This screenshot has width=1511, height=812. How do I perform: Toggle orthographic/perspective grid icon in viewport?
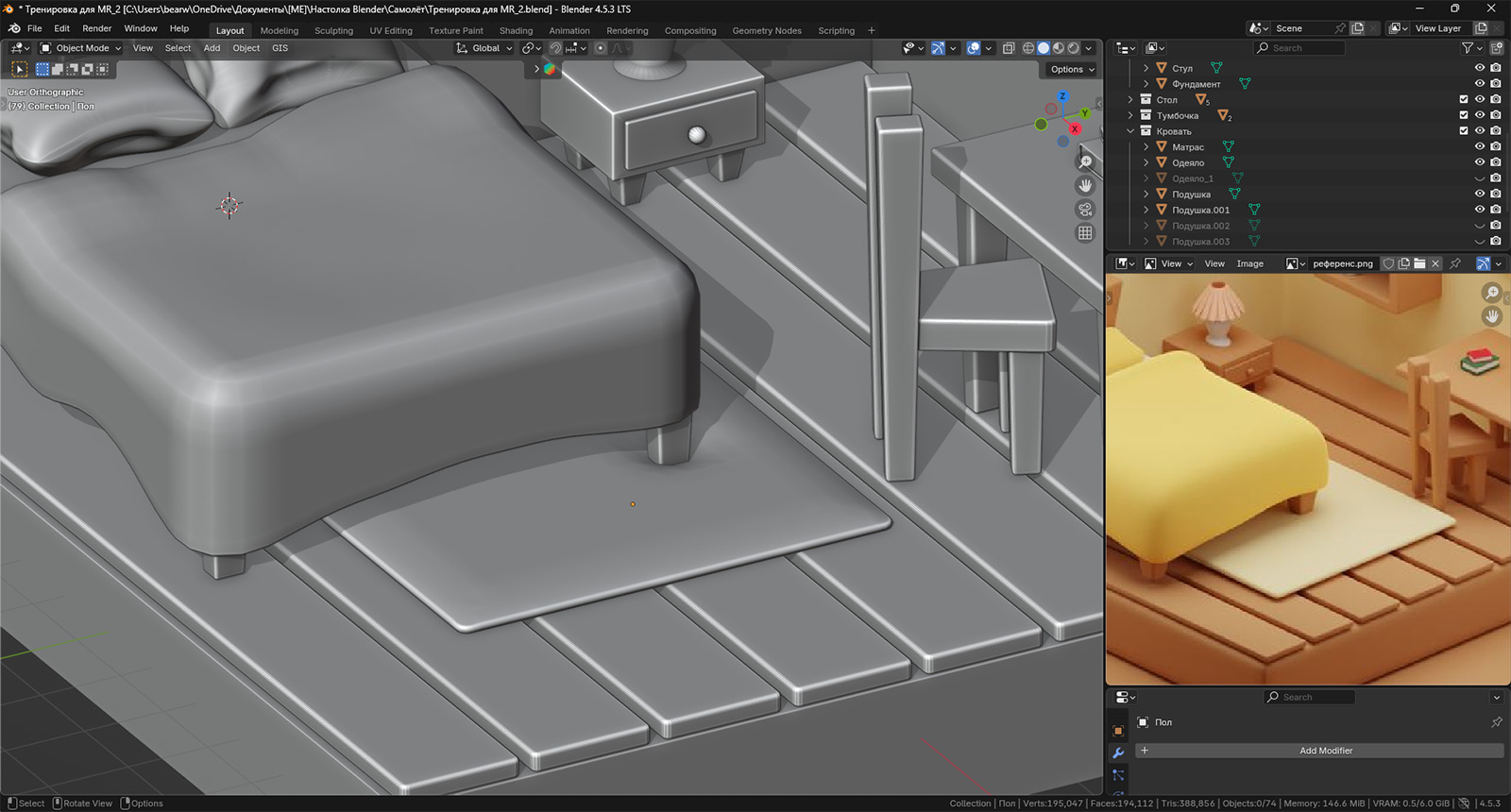[1085, 233]
